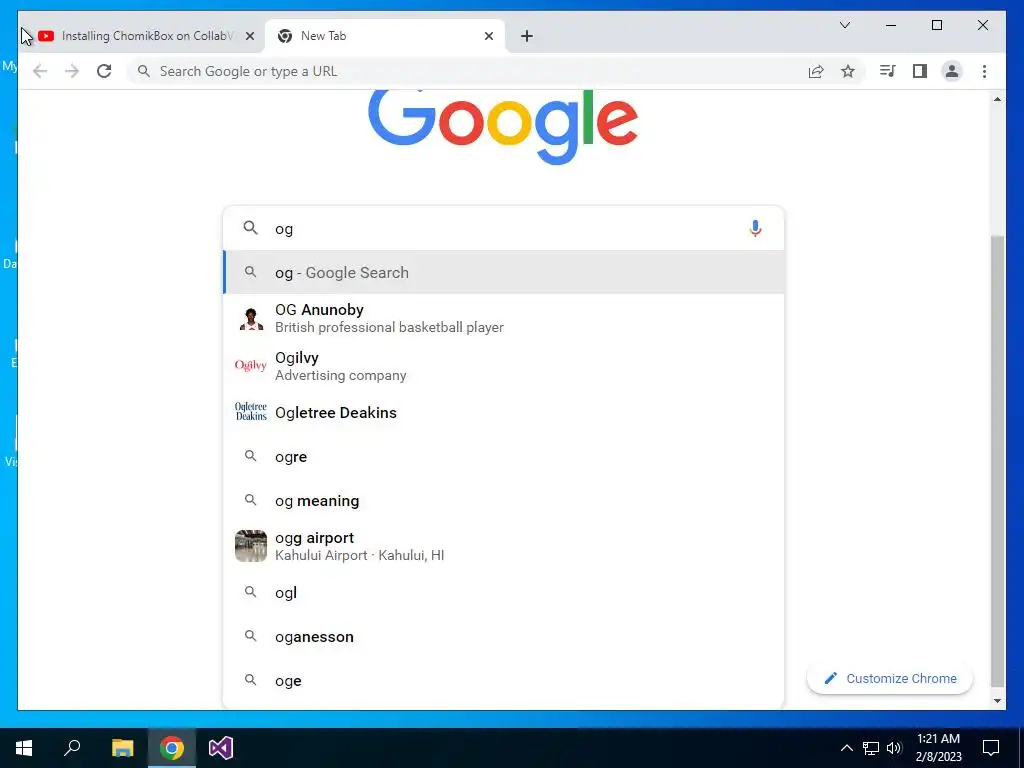Open File Explorer from the taskbar

[x=122, y=748]
